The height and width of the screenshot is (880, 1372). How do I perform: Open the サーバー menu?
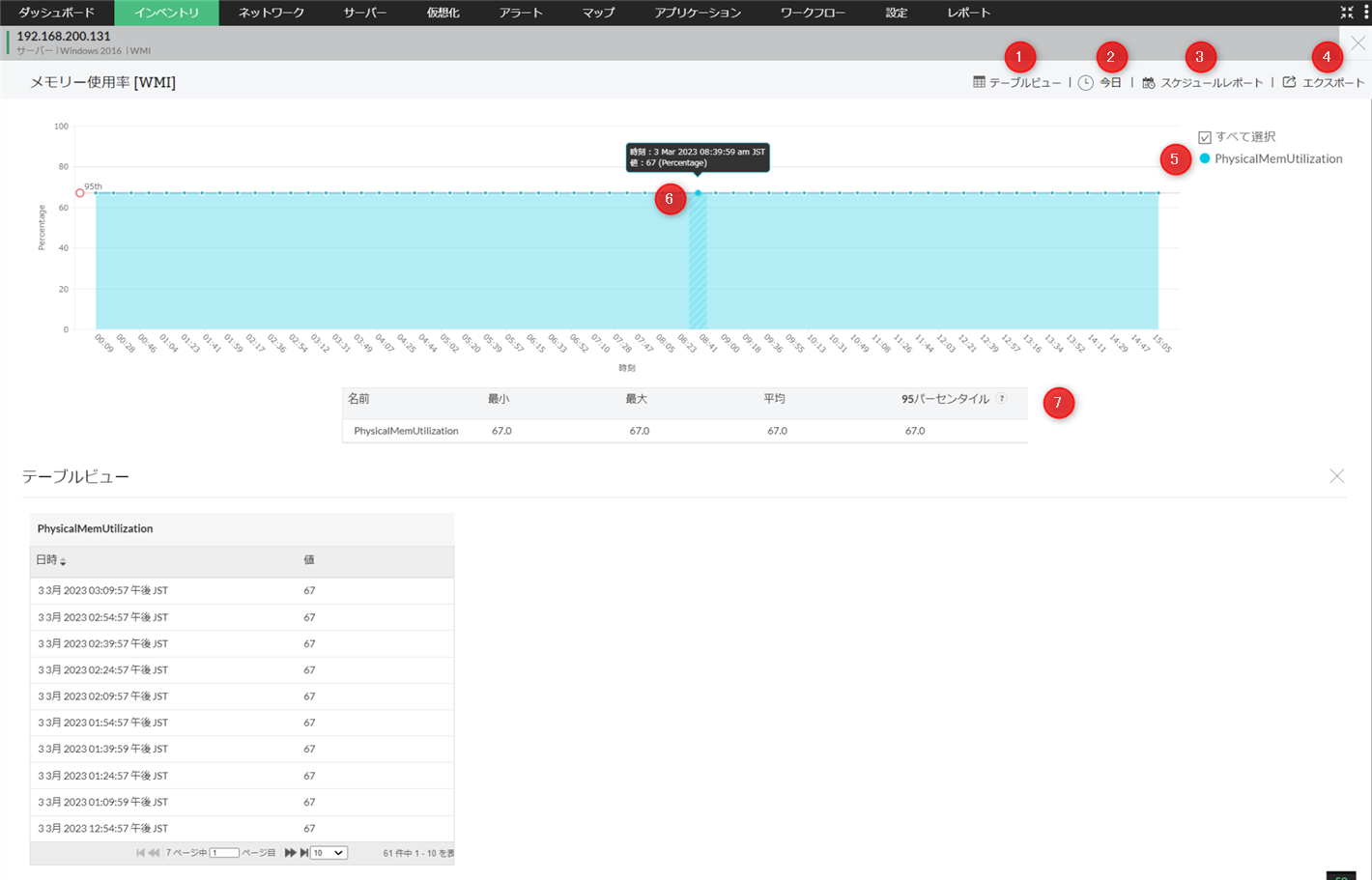(365, 13)
